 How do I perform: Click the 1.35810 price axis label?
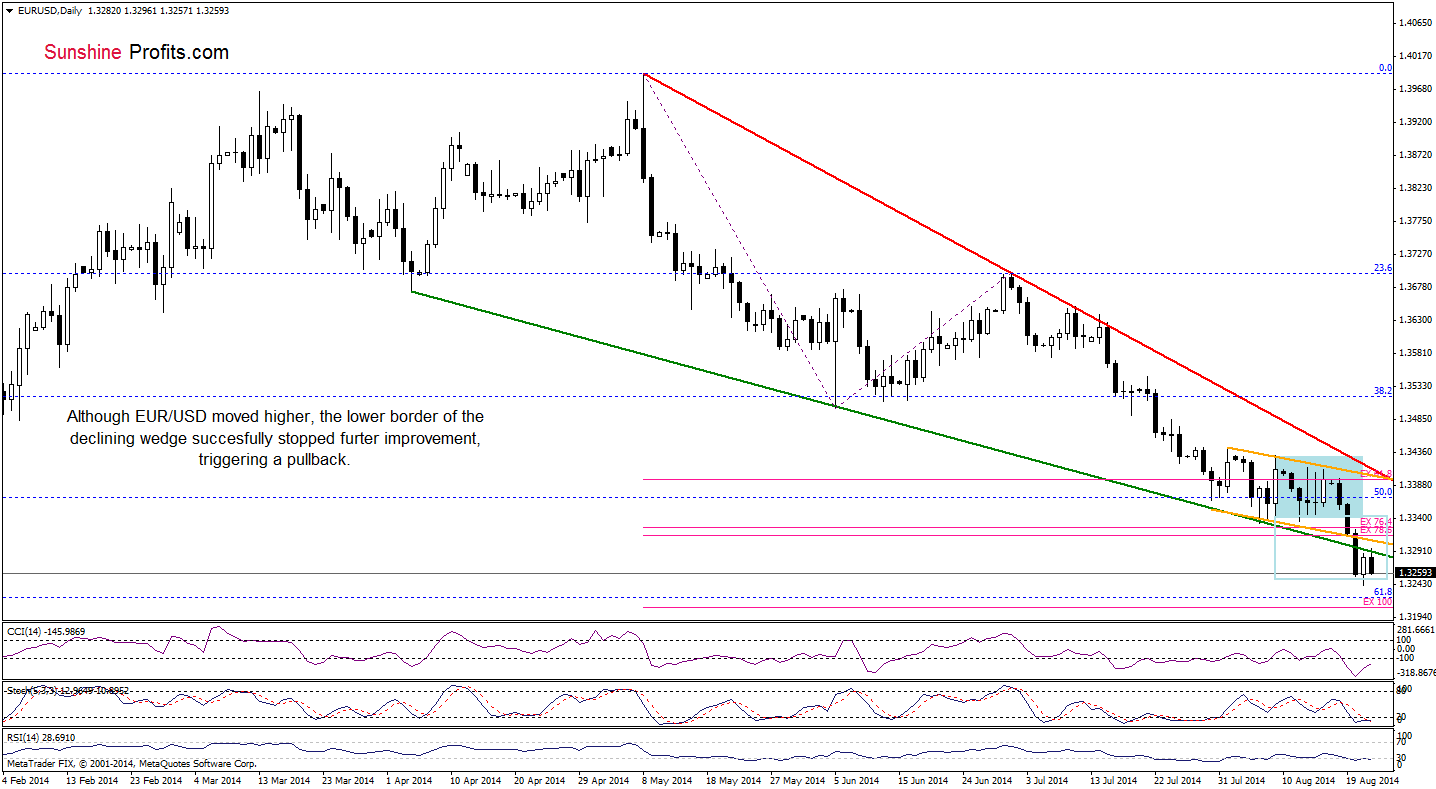pos(1415,353)
